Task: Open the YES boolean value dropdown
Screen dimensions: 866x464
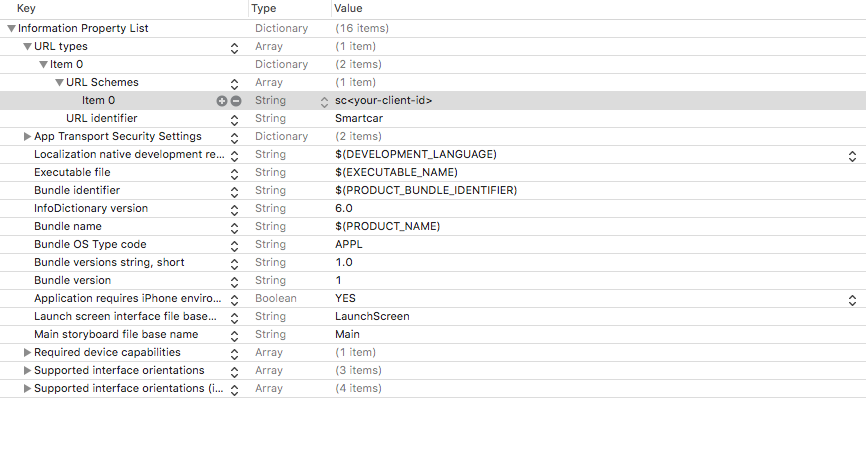Action: 852,300
